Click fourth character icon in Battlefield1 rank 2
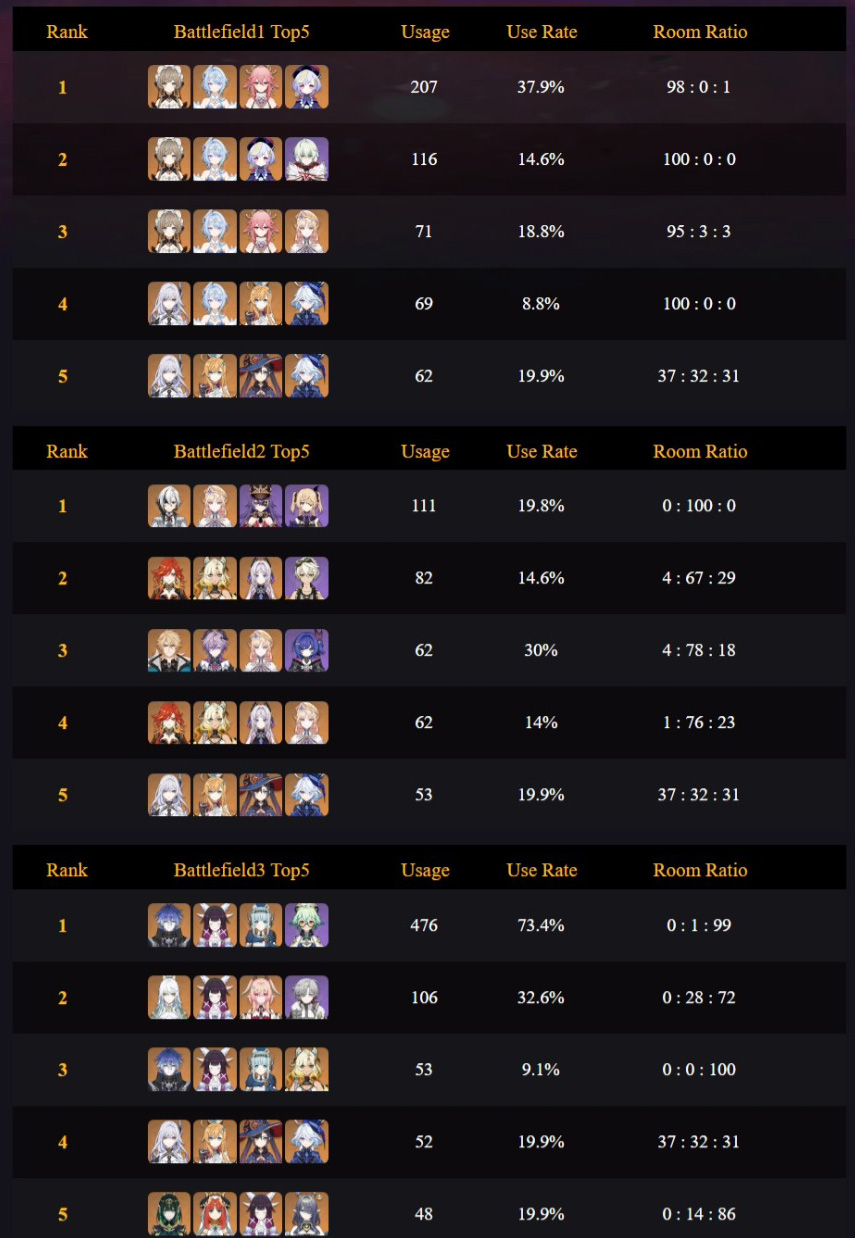Viewport: 855px width, 1238px height. pyautogui.click(x=307, y=159)
